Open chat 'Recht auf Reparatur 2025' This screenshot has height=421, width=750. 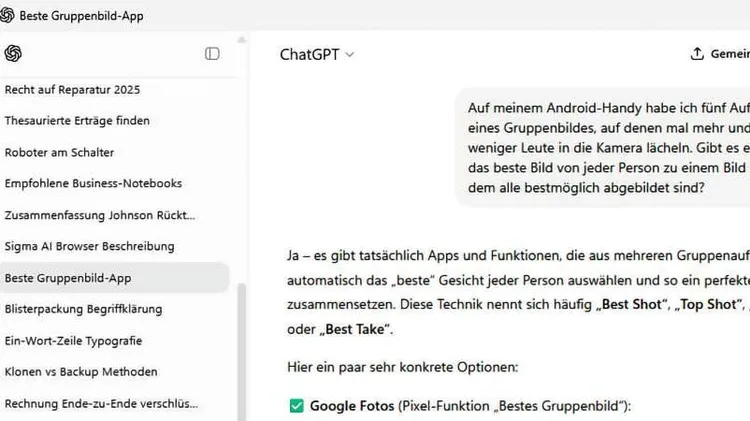tap(72, 90)
